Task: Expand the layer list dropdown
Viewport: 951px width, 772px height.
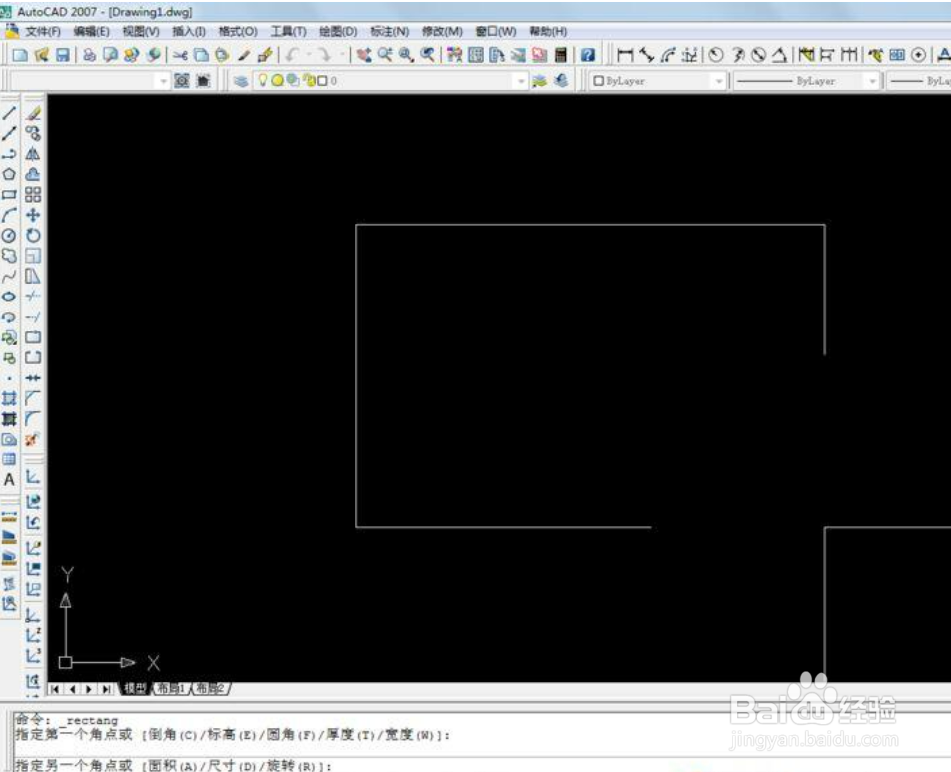Action: click(x=520, y=81)
